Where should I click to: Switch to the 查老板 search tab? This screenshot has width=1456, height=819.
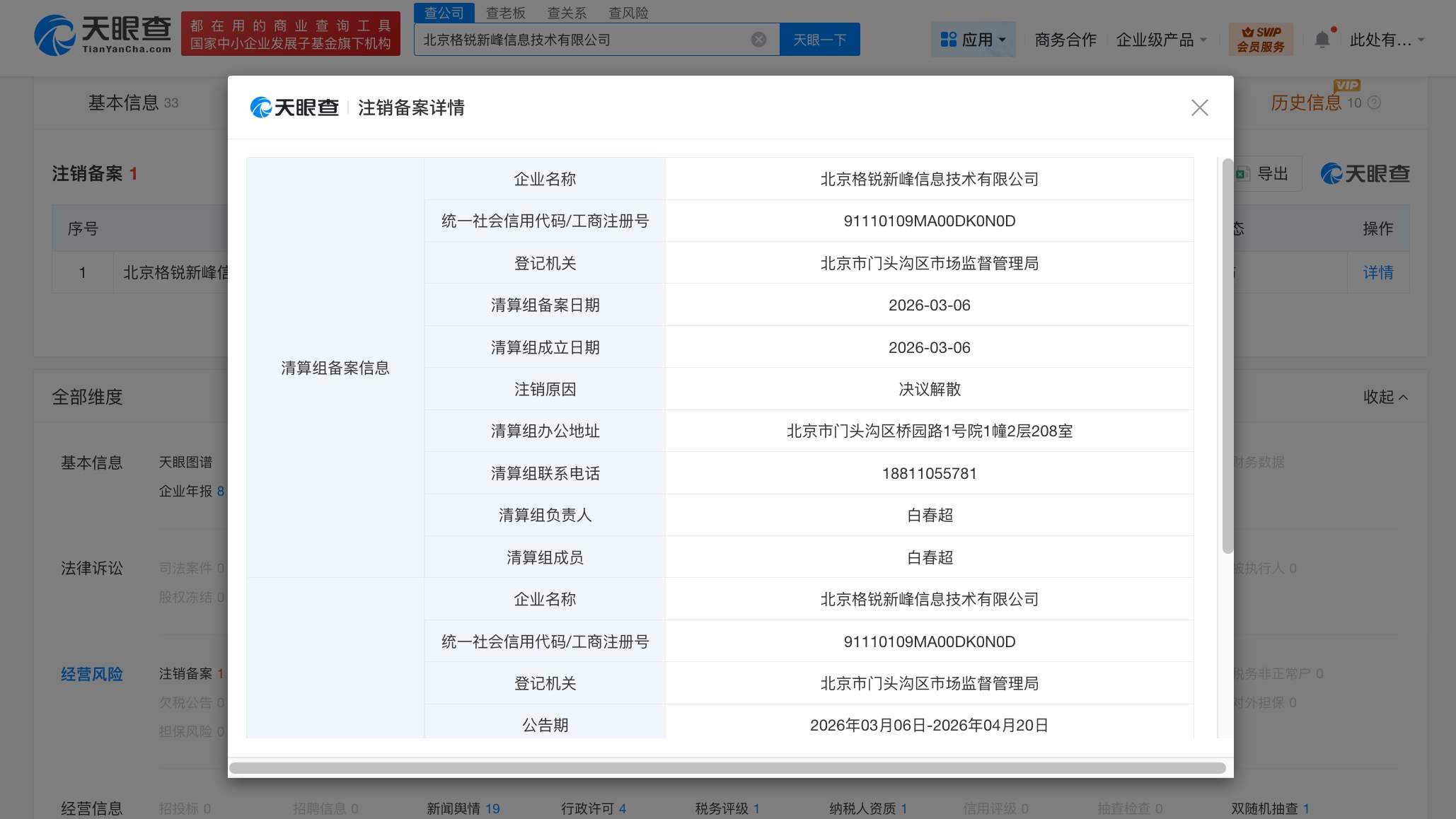(505, 13)
